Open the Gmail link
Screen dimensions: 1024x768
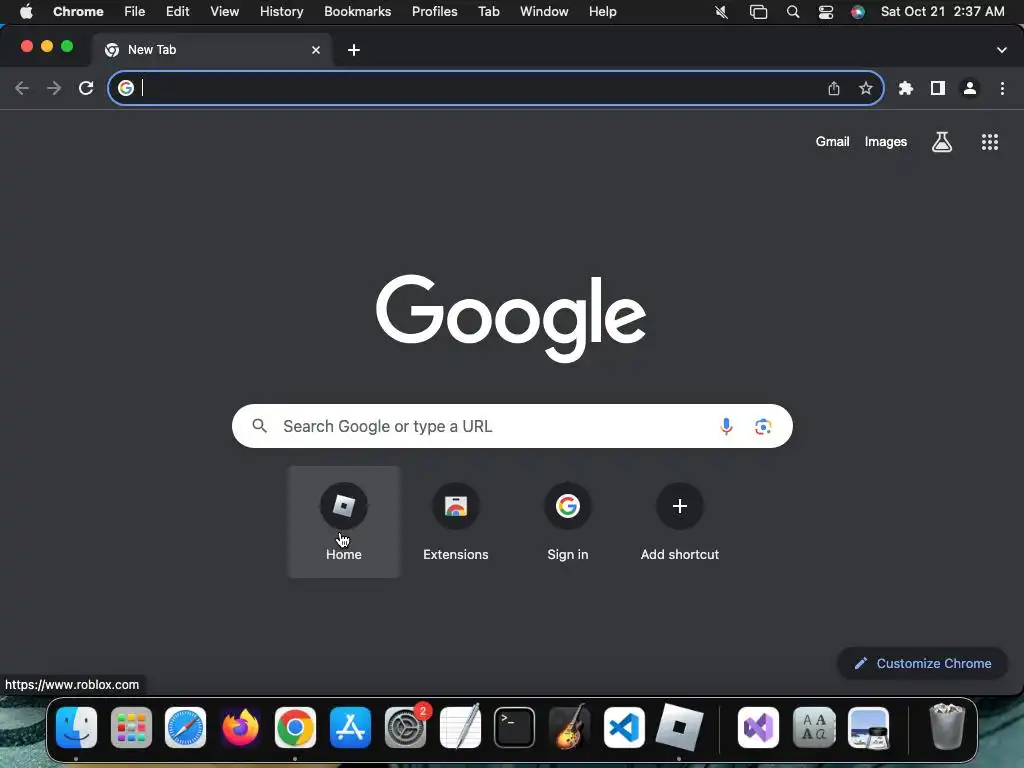click(832, 142)
